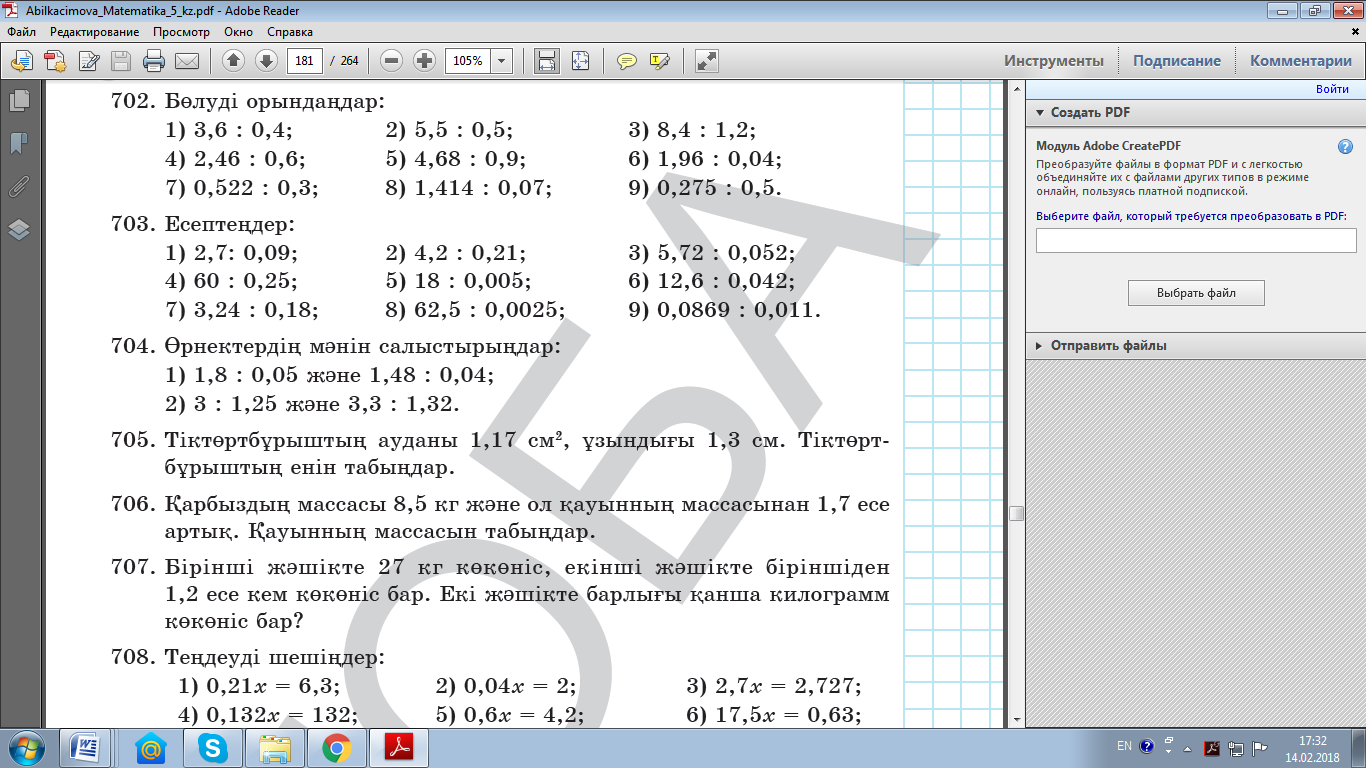The image size is (1366, 768).
Task: Go to the previous page arrow
Action: 233,61
